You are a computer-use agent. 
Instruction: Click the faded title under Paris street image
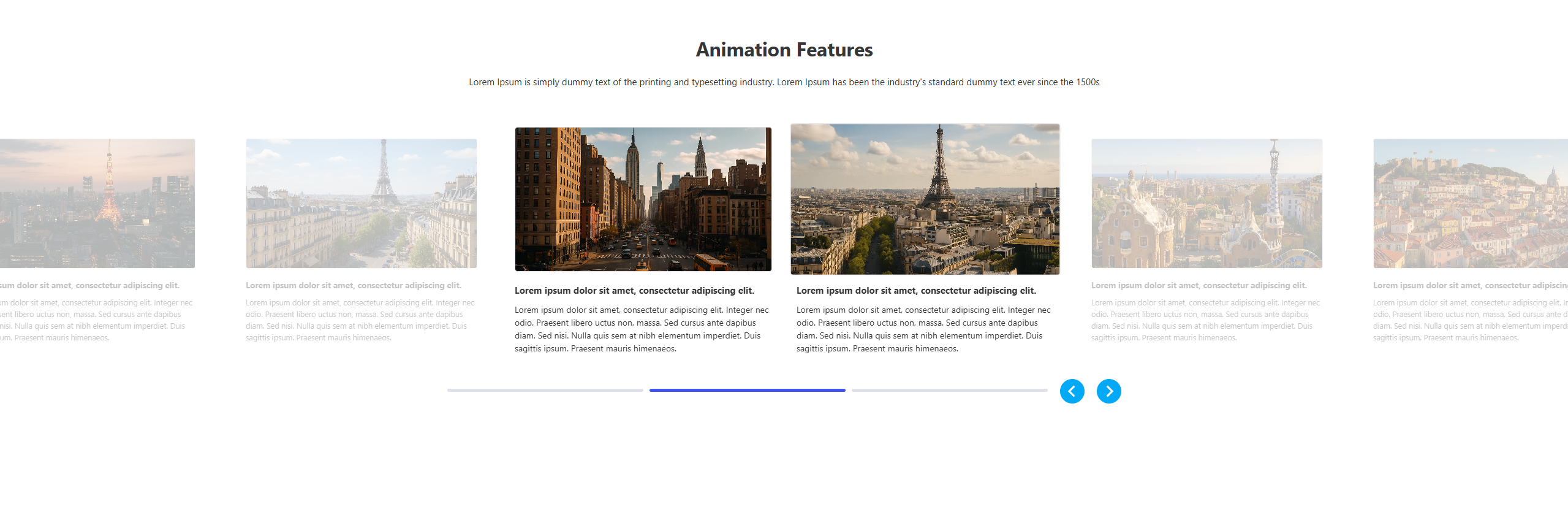(353, 286)
